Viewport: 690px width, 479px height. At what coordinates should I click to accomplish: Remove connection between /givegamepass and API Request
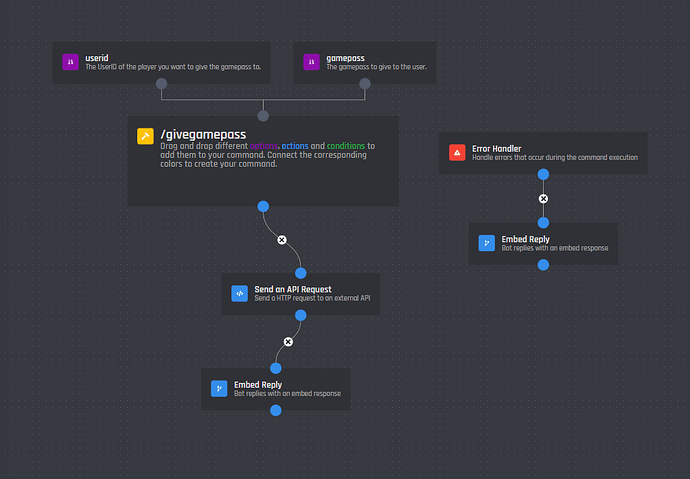coord(282,240)
